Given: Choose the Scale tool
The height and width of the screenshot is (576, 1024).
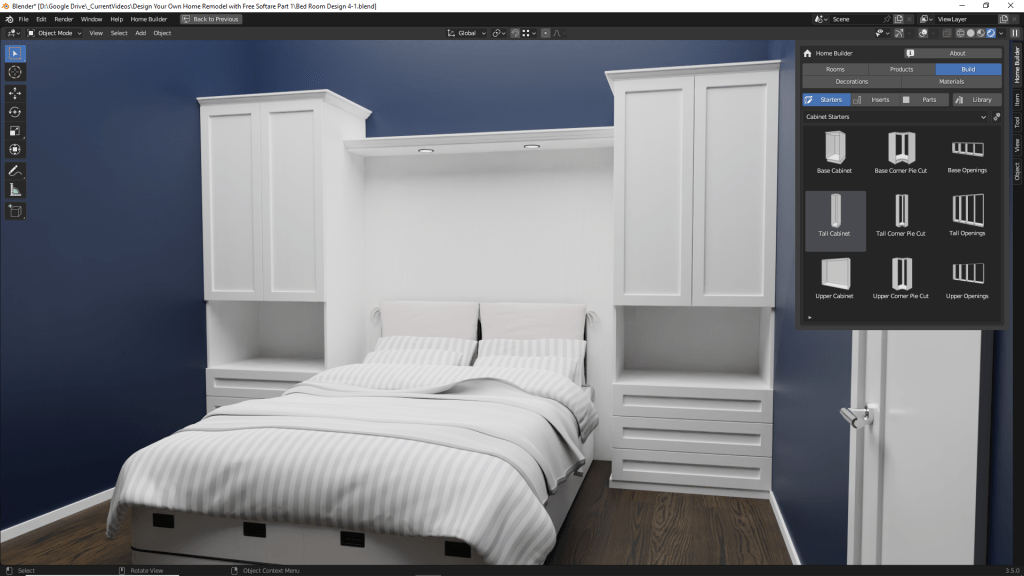Looking at the screenshot, I should pos(15,131).
